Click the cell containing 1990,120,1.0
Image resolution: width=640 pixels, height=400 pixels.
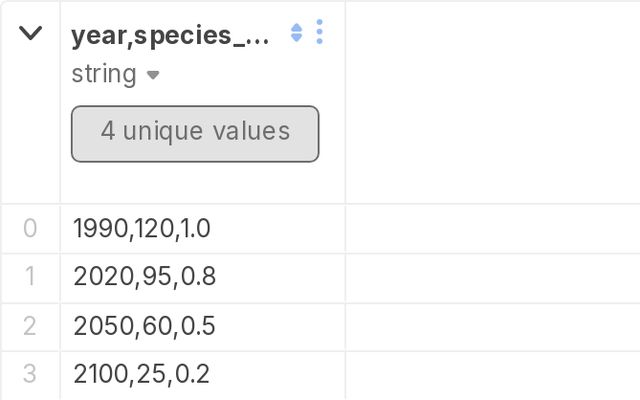[x=142, y=228]
